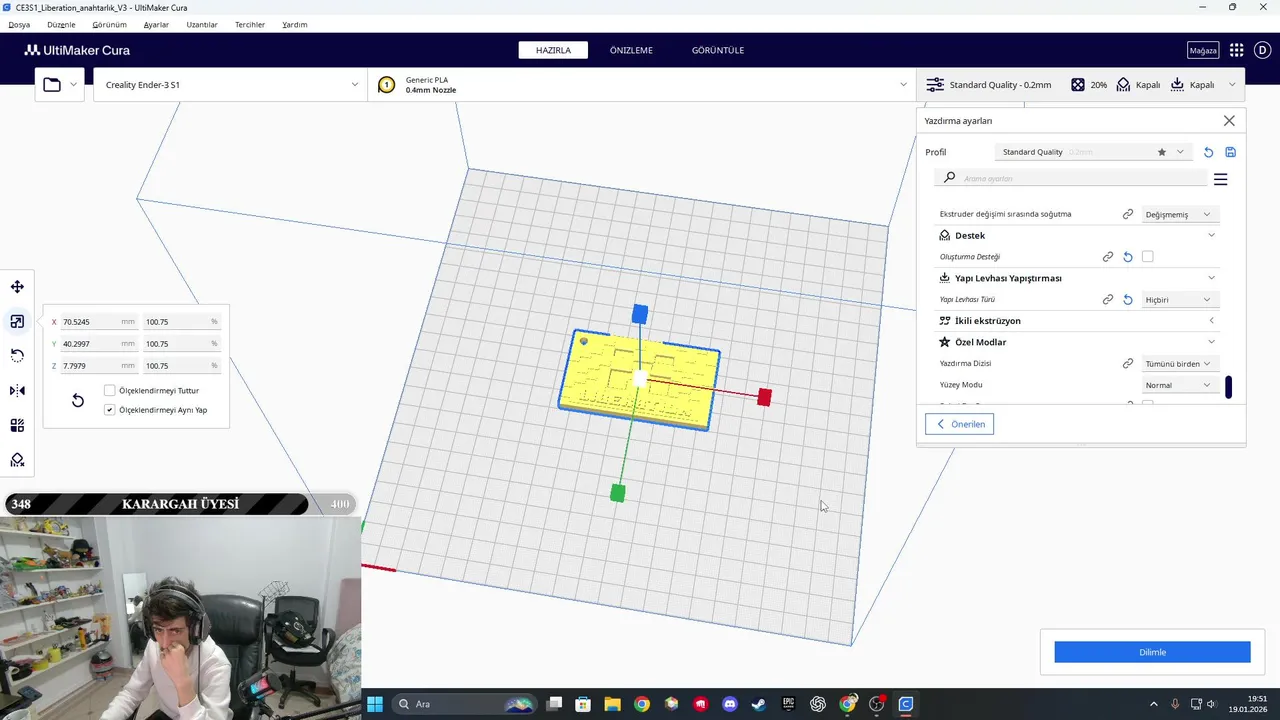Viewport: 1280px width, 720px height.
Task: Click the blue Z-axis scale handle
Action: [640, 314]
